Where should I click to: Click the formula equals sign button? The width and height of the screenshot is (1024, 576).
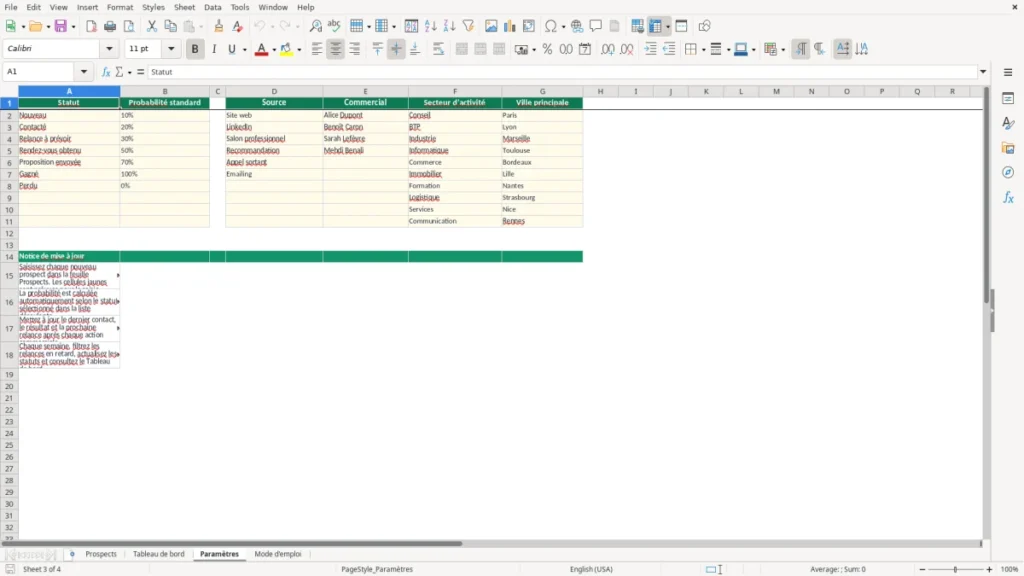[x=140, y=72]
